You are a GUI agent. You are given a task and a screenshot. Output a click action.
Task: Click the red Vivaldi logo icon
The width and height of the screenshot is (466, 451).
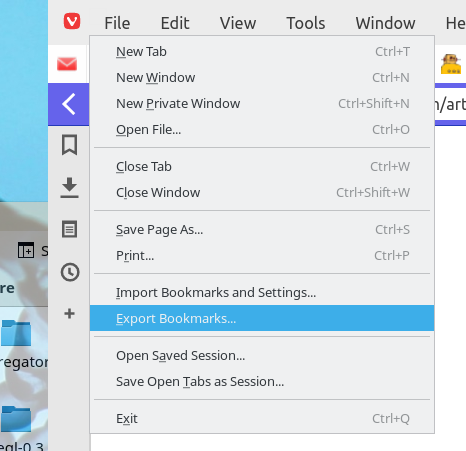tap(72, 21)
